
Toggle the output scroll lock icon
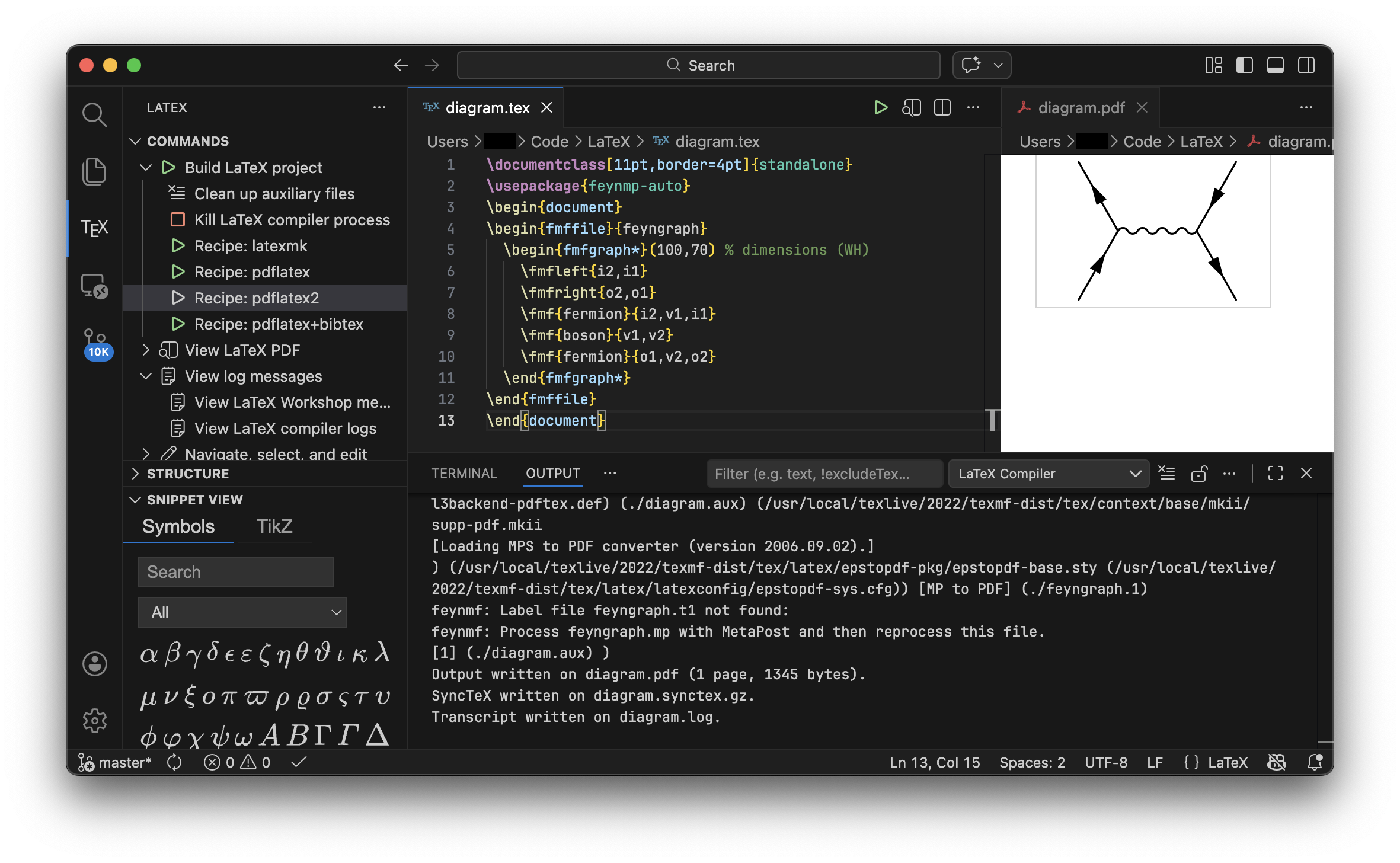click(1198, 473)
